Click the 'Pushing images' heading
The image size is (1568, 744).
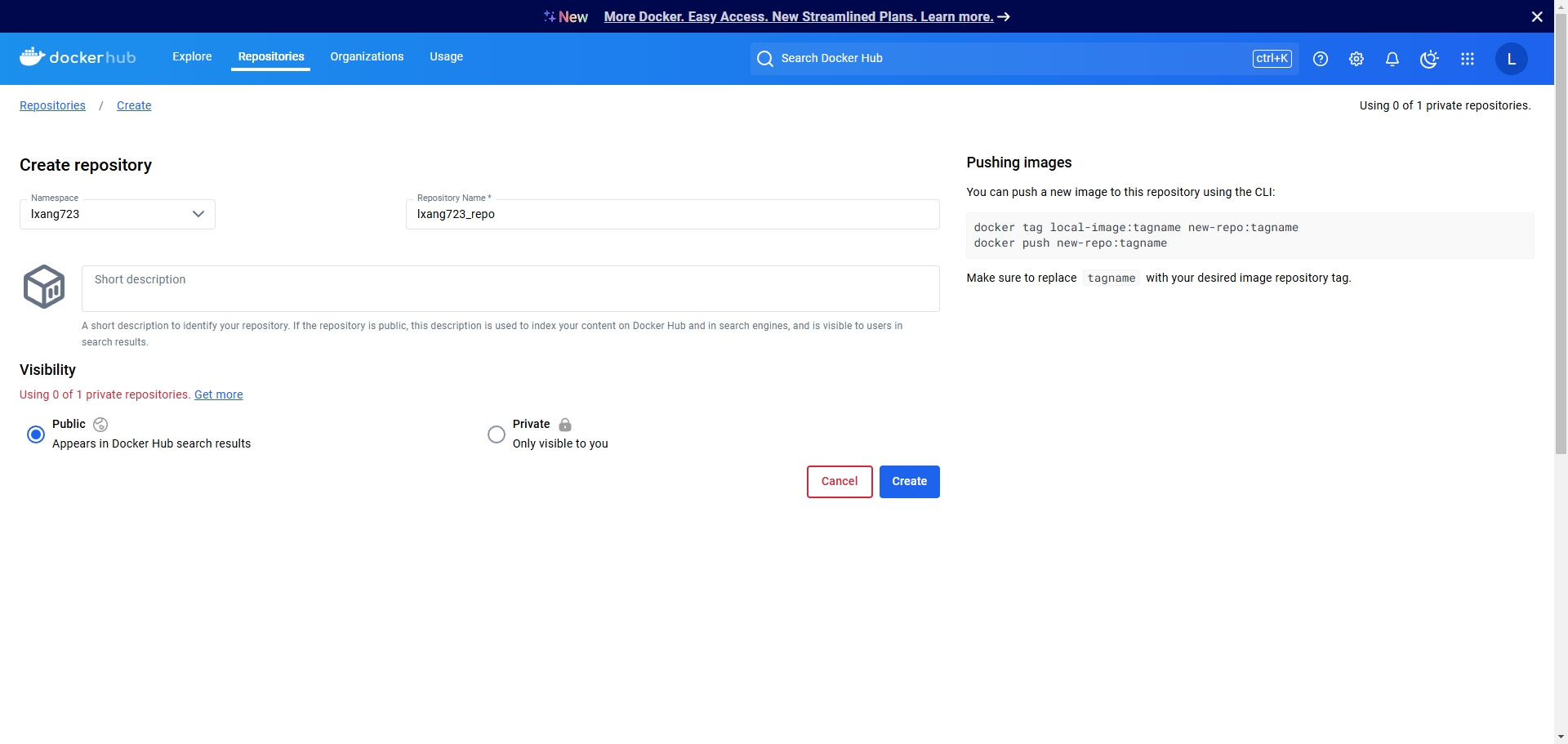1019,163
